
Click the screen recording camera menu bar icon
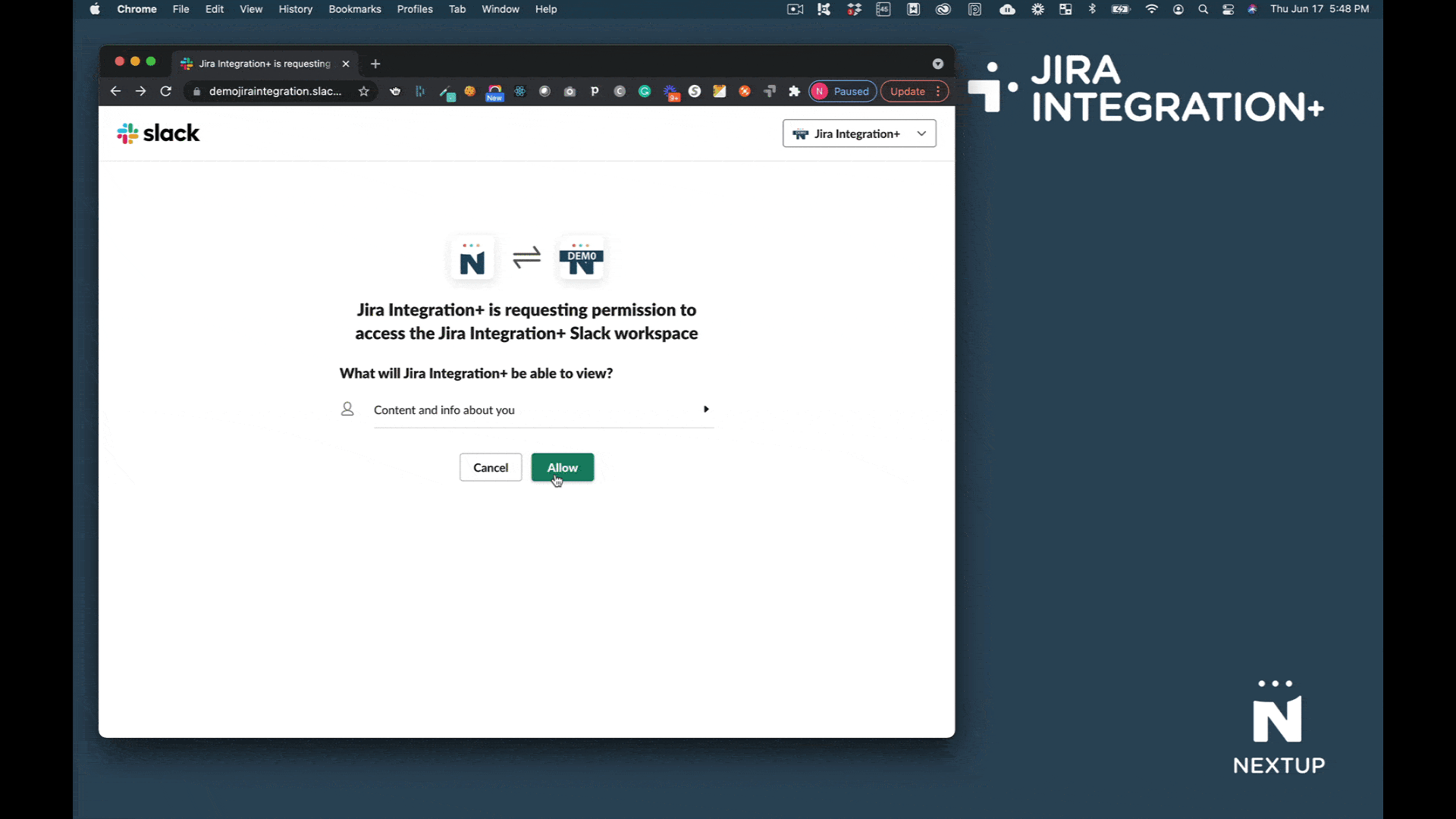[x=795, y=9]
